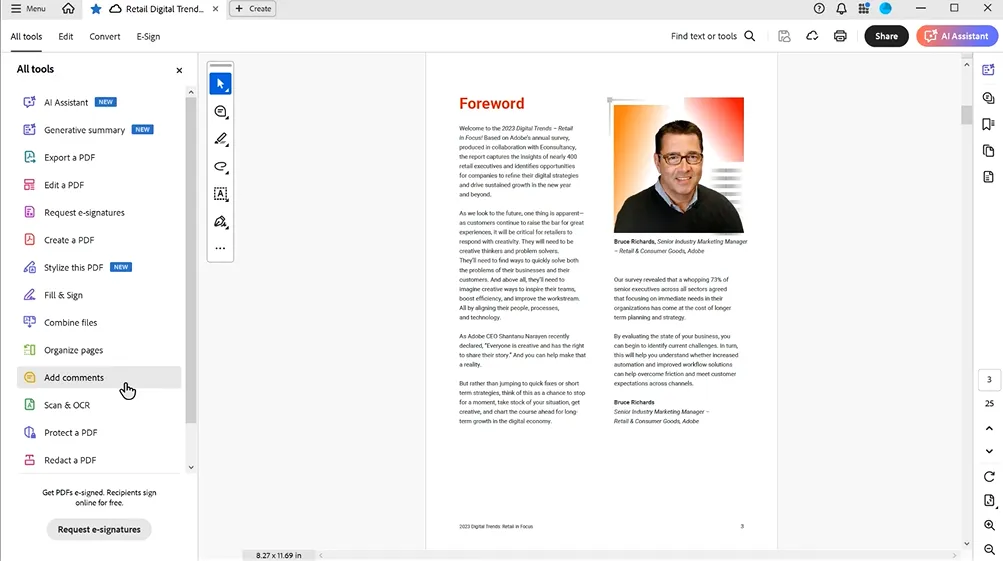The height and width of the screenshot is (561, 1003).
Task: Open Request e-signatures tool in list
Action: point(99,212)
